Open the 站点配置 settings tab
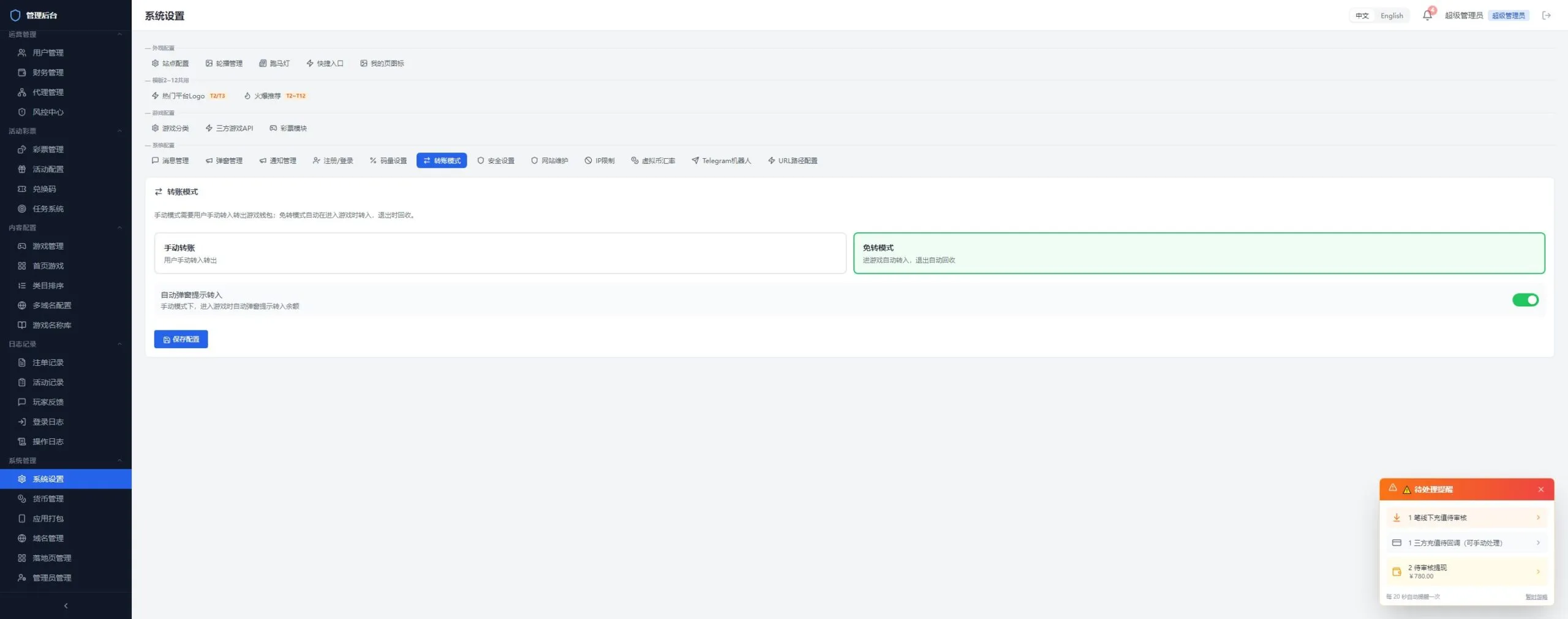The width and height of the screenshot is (1568, 619). point(170,63)
